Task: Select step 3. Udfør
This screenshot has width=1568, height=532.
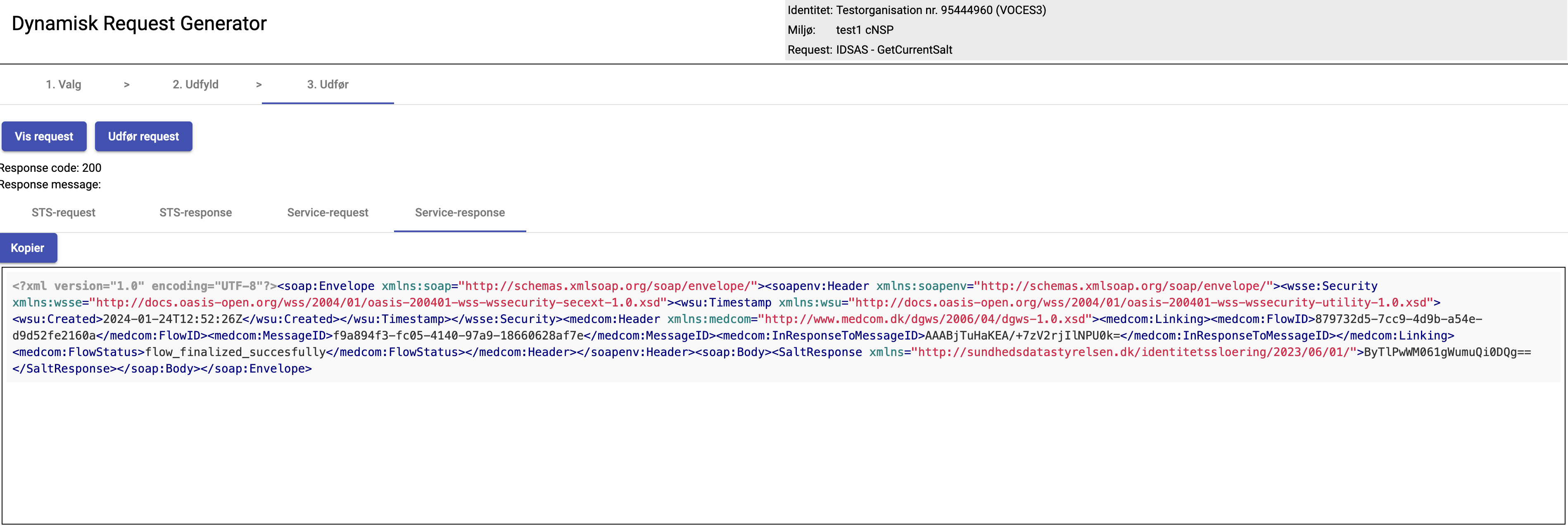Action: [x=328, y=85]
